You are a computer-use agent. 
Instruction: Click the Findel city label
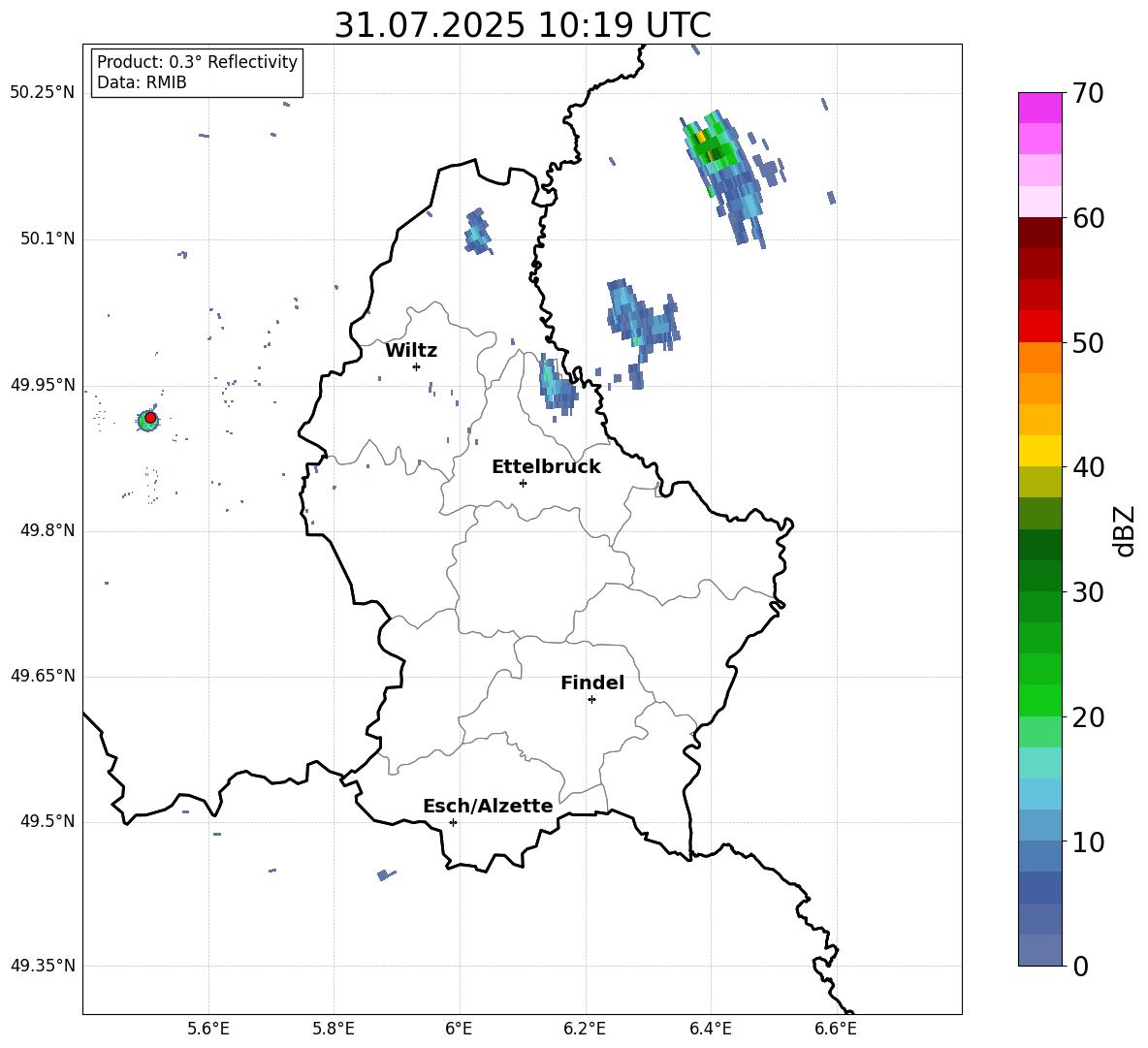pos(592,683)
